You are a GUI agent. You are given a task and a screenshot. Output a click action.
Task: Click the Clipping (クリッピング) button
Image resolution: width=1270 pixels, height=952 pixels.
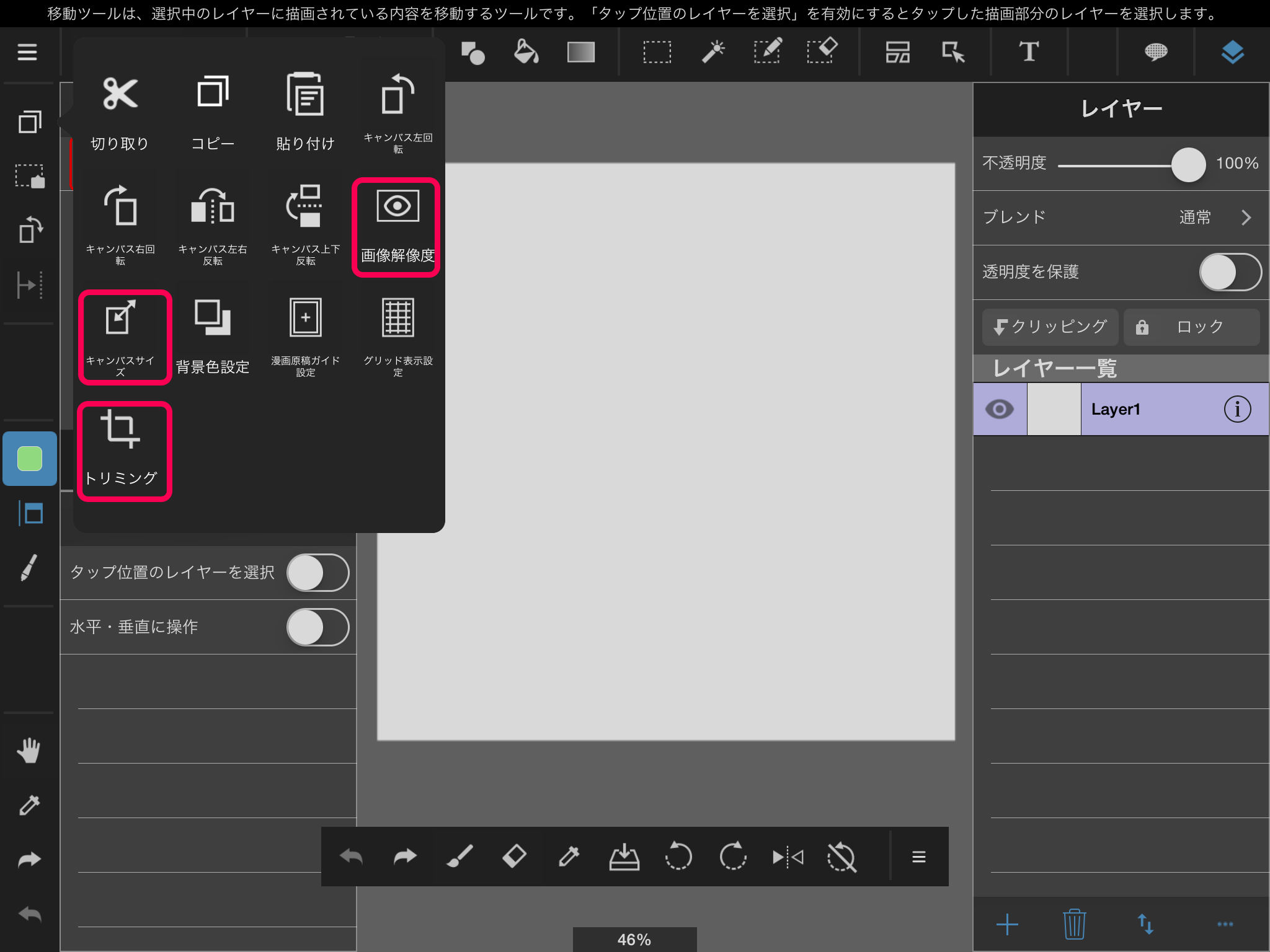(1050, 327)
